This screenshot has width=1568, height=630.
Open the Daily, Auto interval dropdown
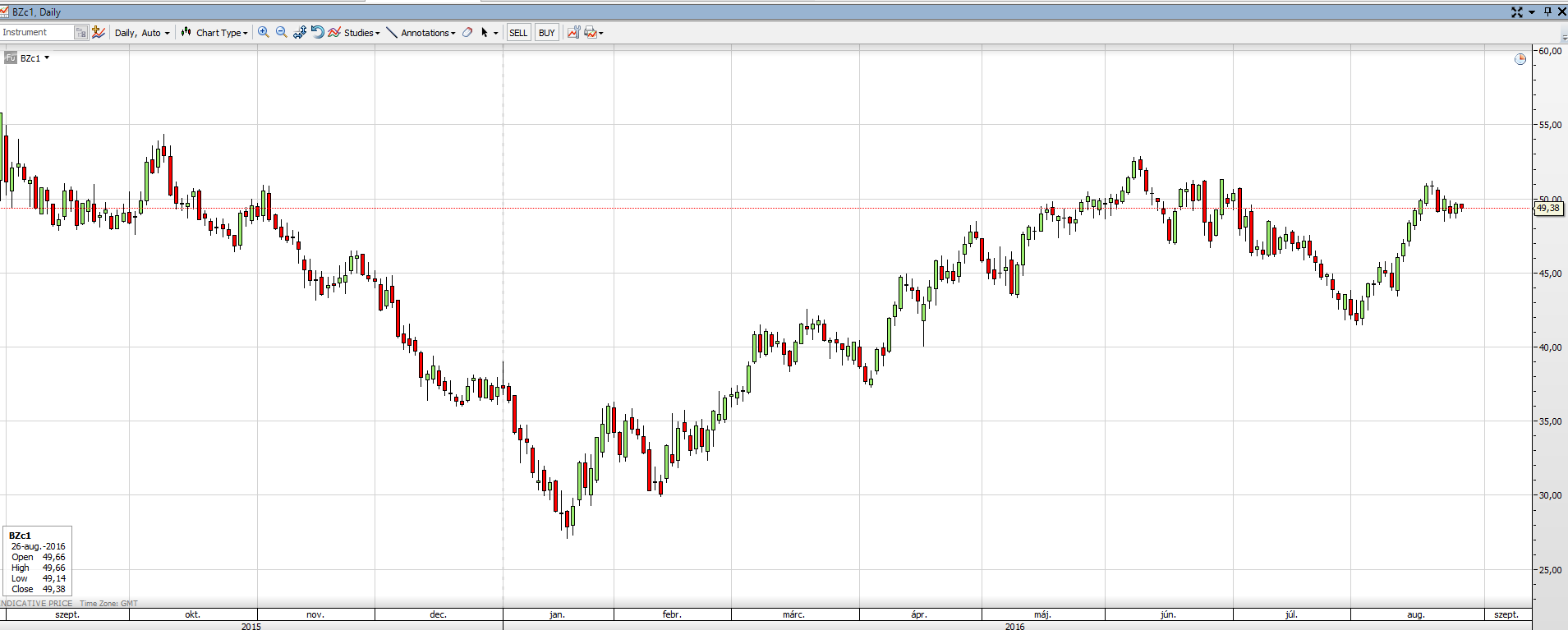coord(142,33)
